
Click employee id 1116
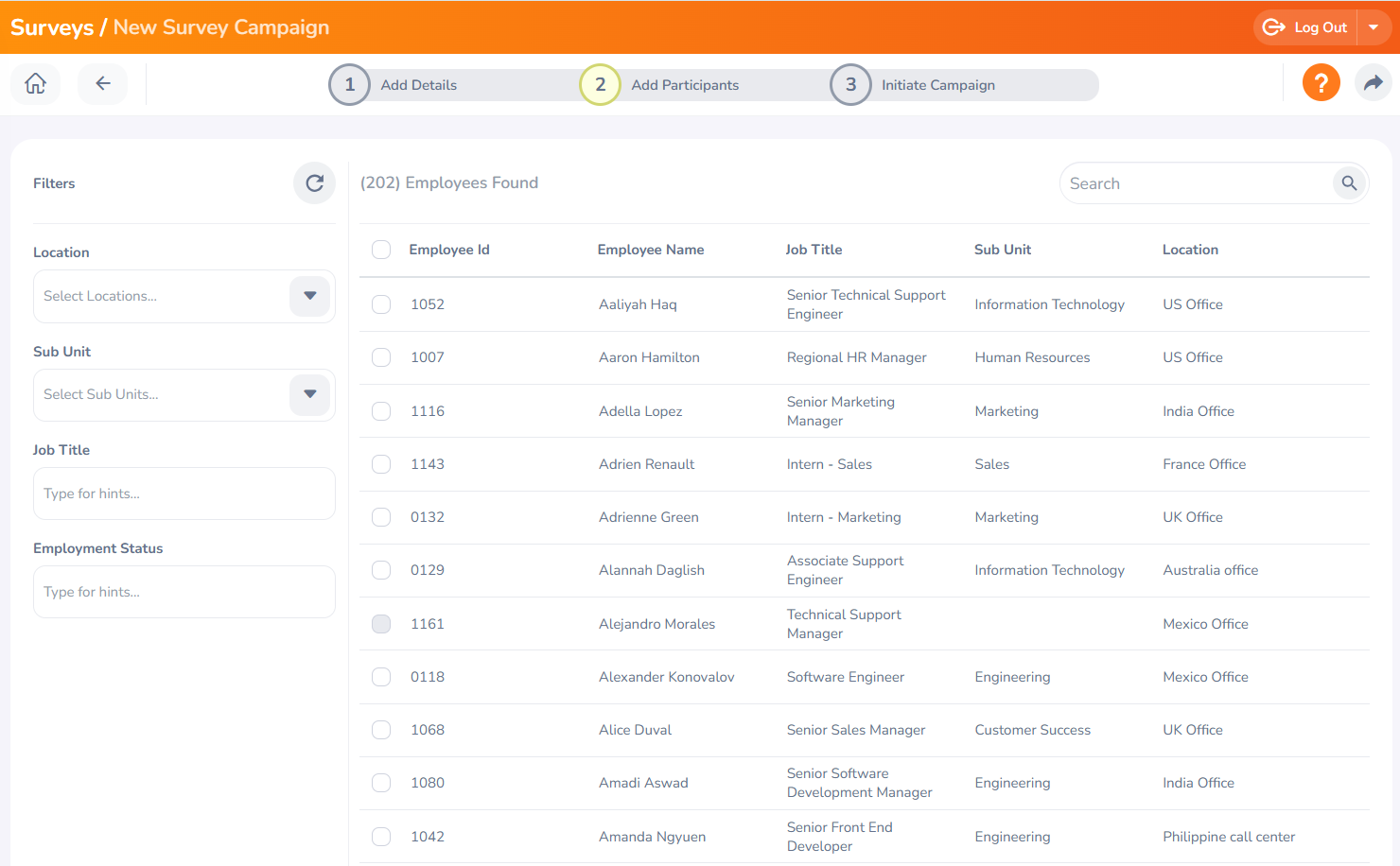coord(428,411)
